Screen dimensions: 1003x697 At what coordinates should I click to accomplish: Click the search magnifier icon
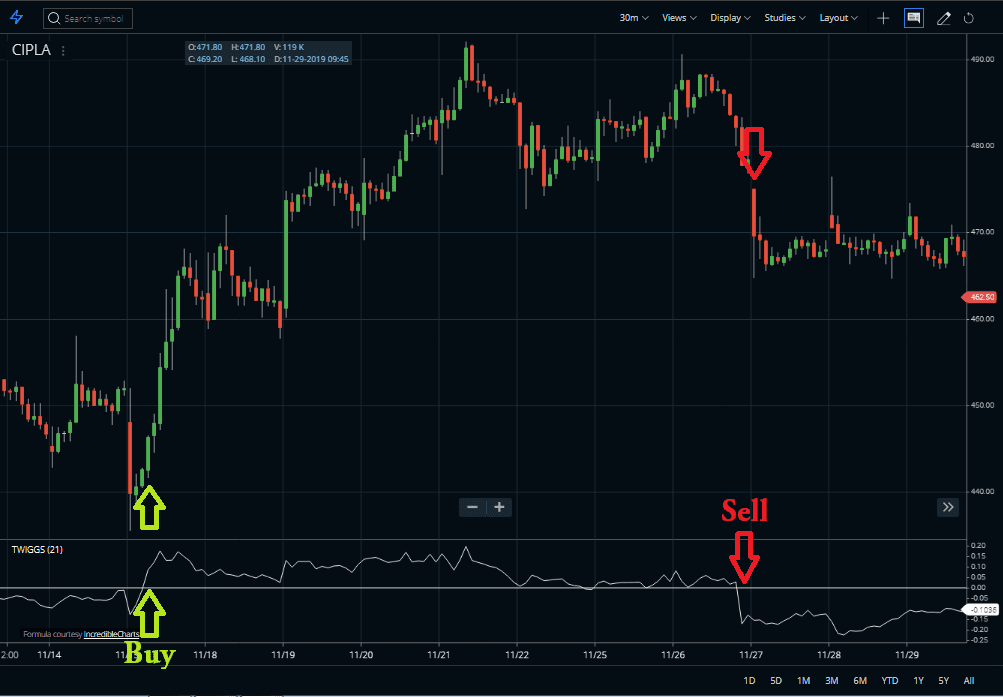[54, 19]
